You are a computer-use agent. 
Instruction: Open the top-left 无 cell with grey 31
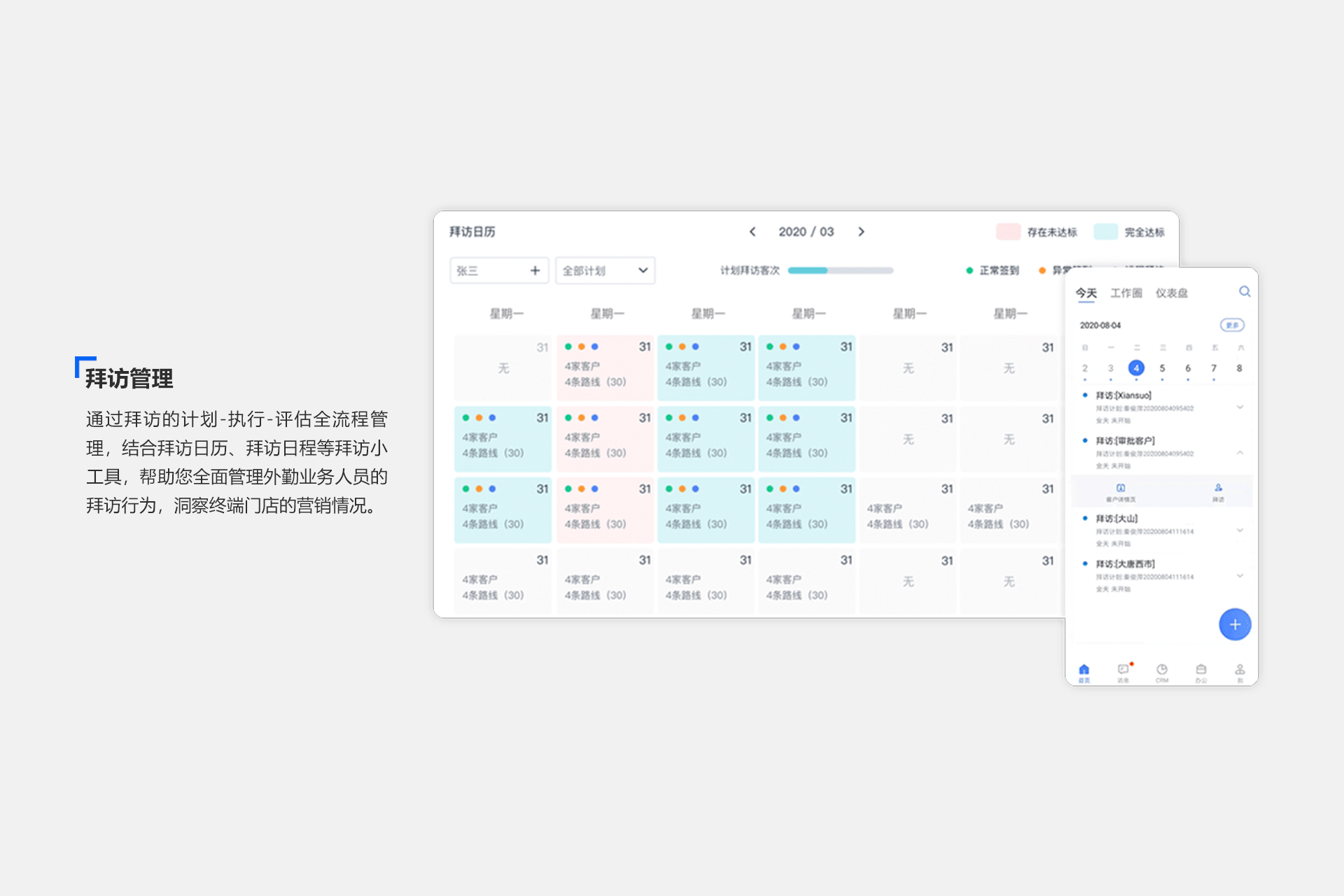coord(503,367)
